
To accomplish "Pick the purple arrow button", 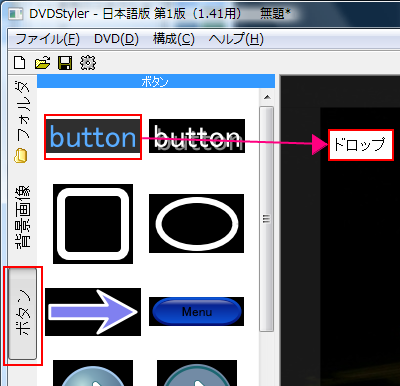I will coord(93,312).
